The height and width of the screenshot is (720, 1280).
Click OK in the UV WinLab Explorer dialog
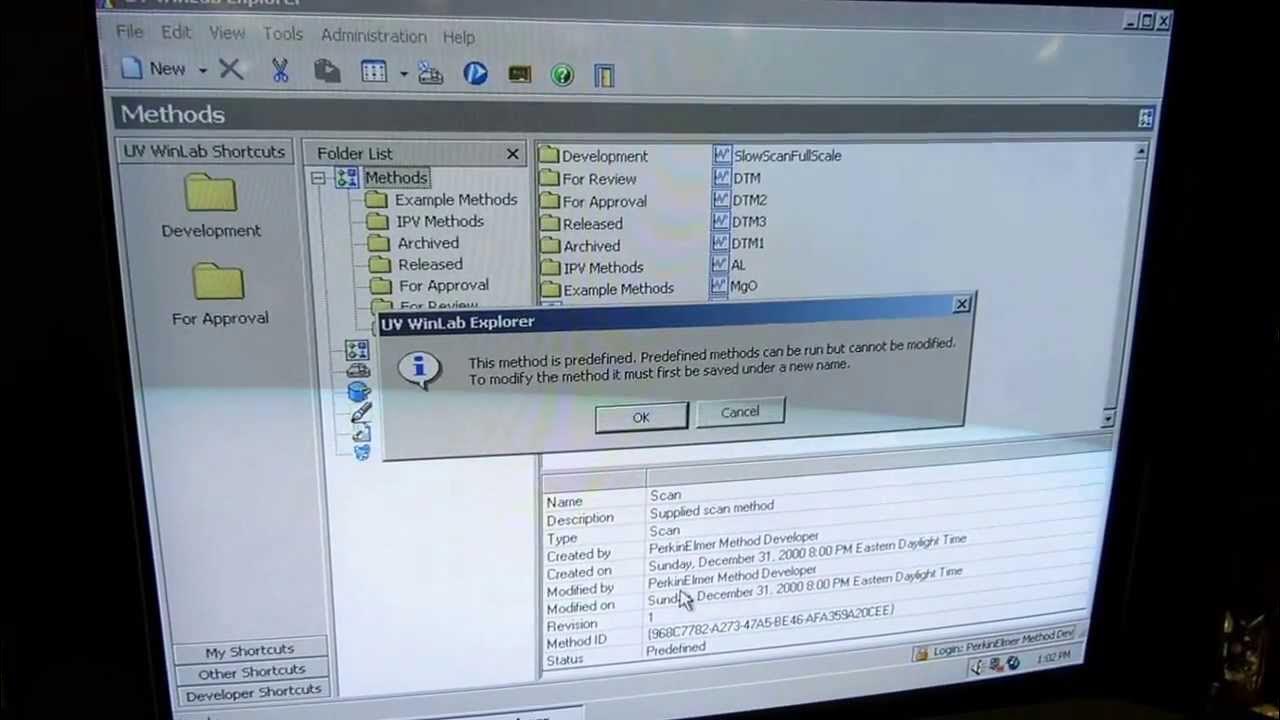coord(641,417)
